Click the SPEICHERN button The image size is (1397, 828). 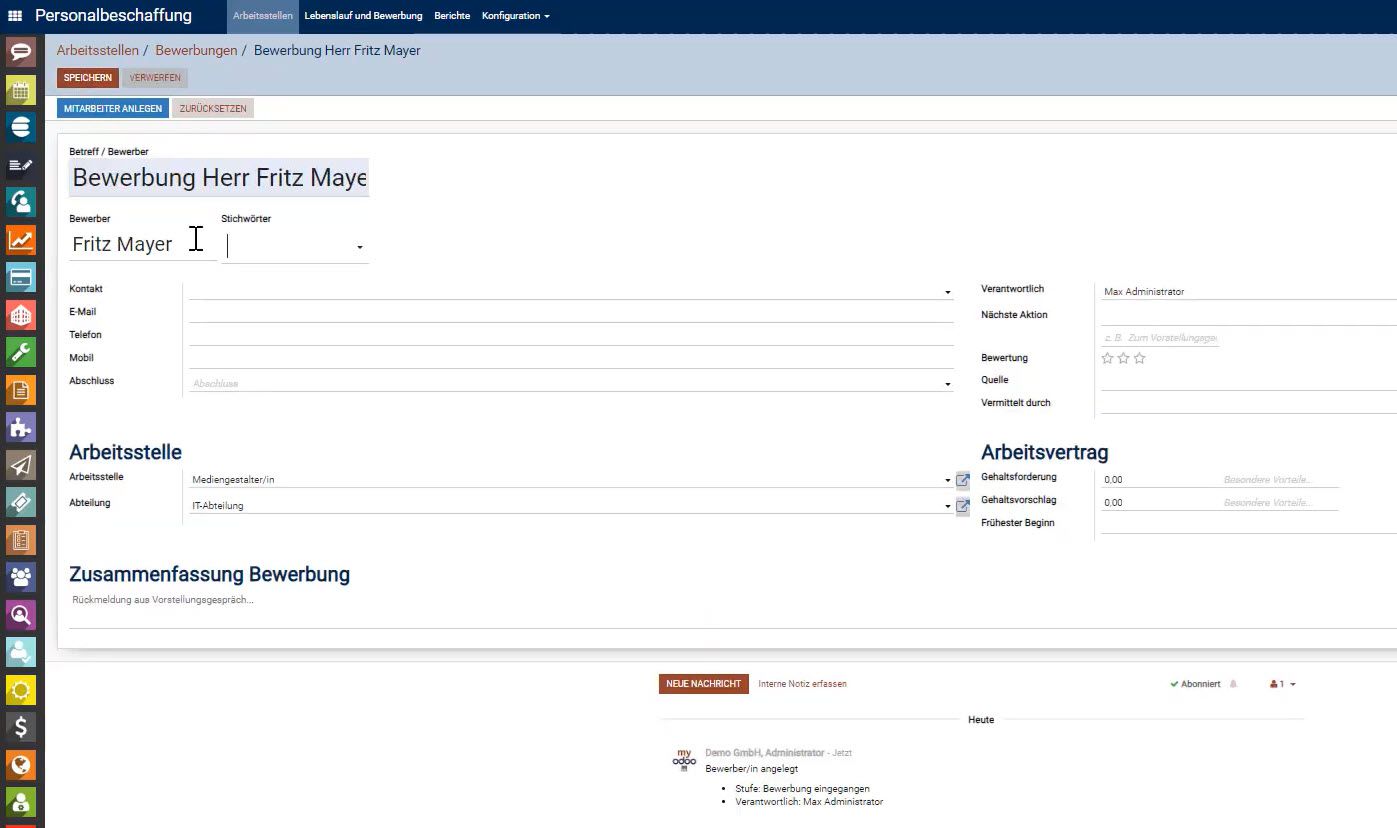(x=87, y=77)
